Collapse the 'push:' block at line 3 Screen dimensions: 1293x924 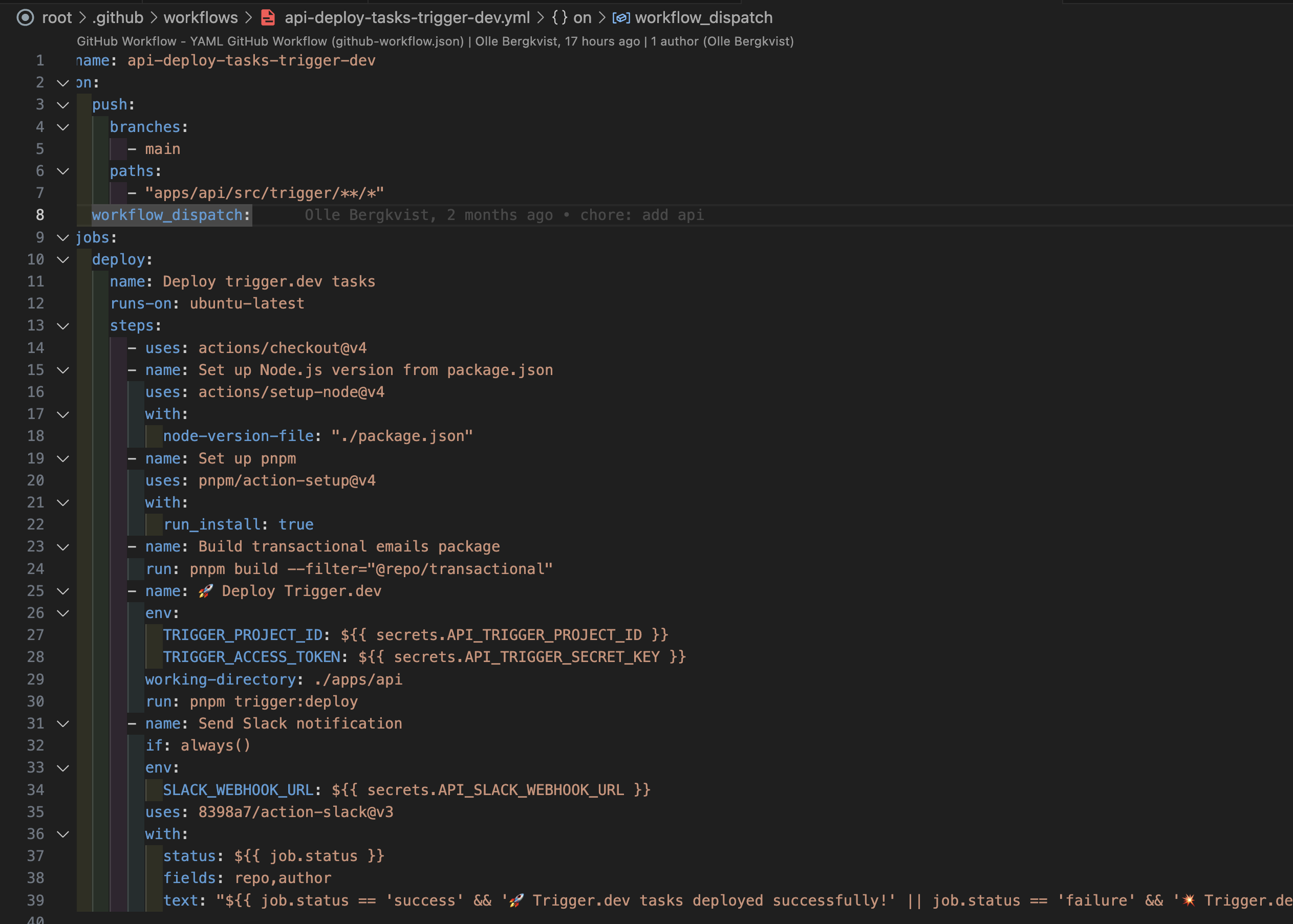63,105
